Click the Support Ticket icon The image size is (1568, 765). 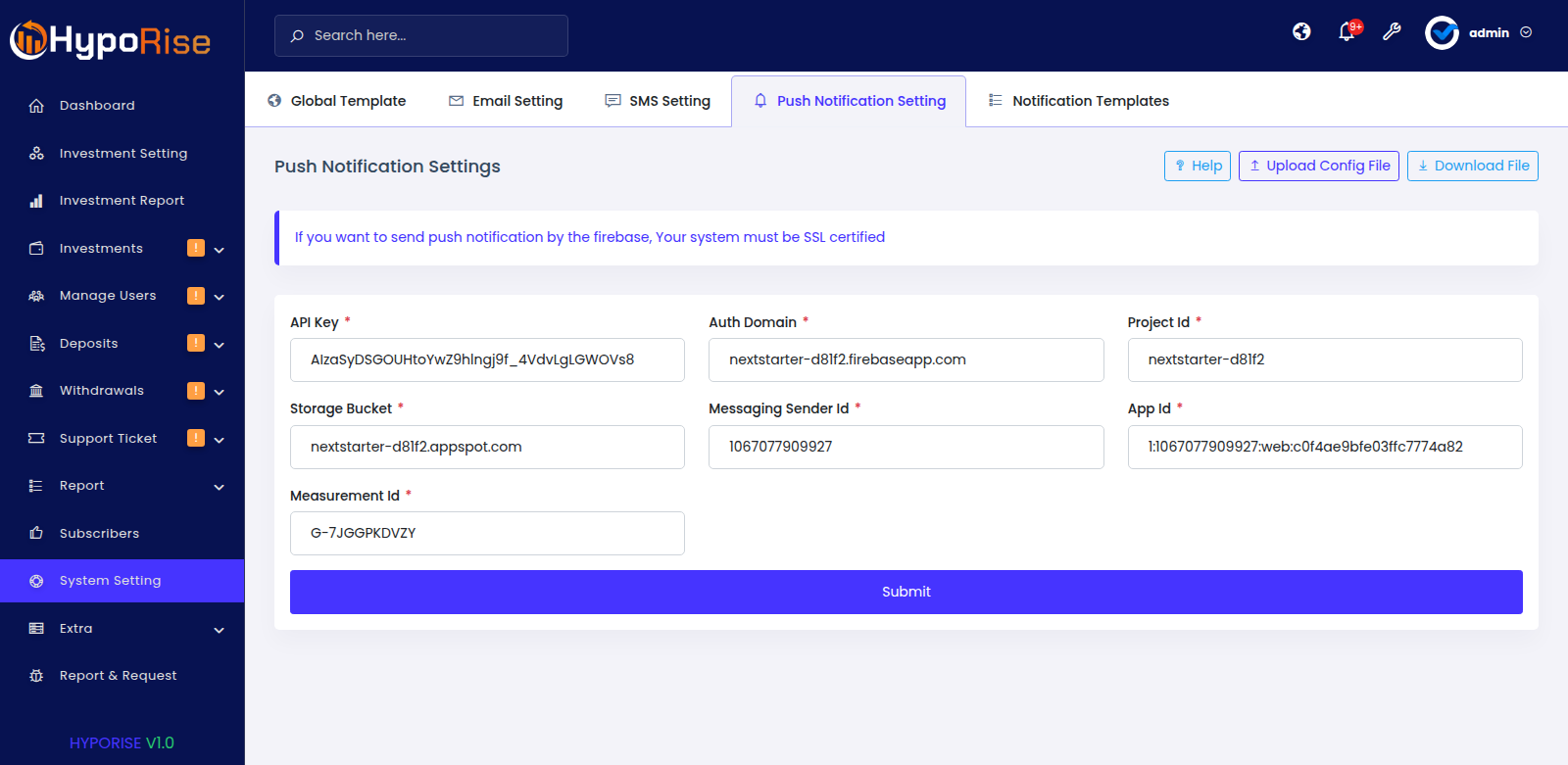tap(36, 439)
